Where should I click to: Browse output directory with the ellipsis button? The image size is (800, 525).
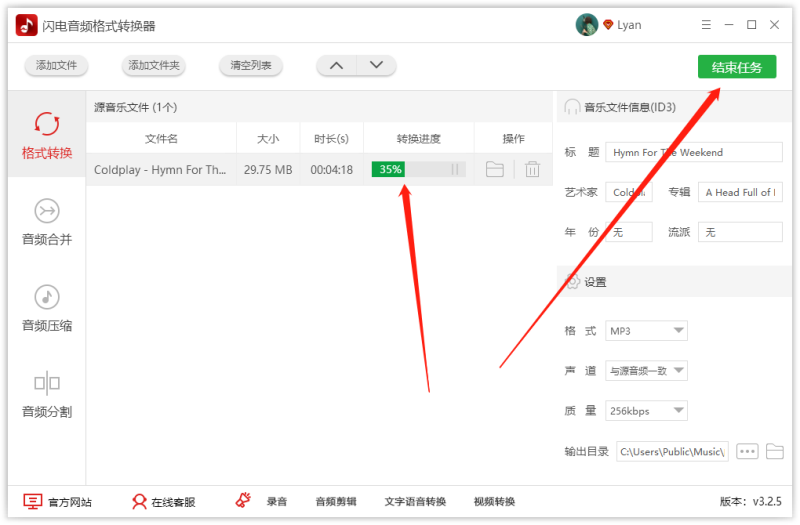tap(747, 452)
